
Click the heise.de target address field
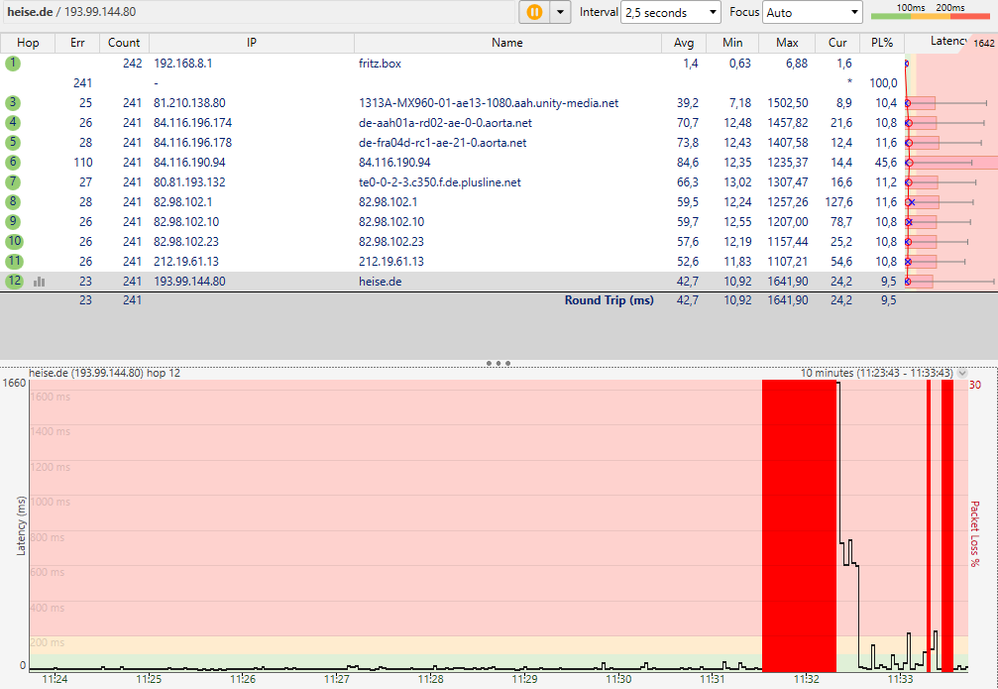click(258, 12)
